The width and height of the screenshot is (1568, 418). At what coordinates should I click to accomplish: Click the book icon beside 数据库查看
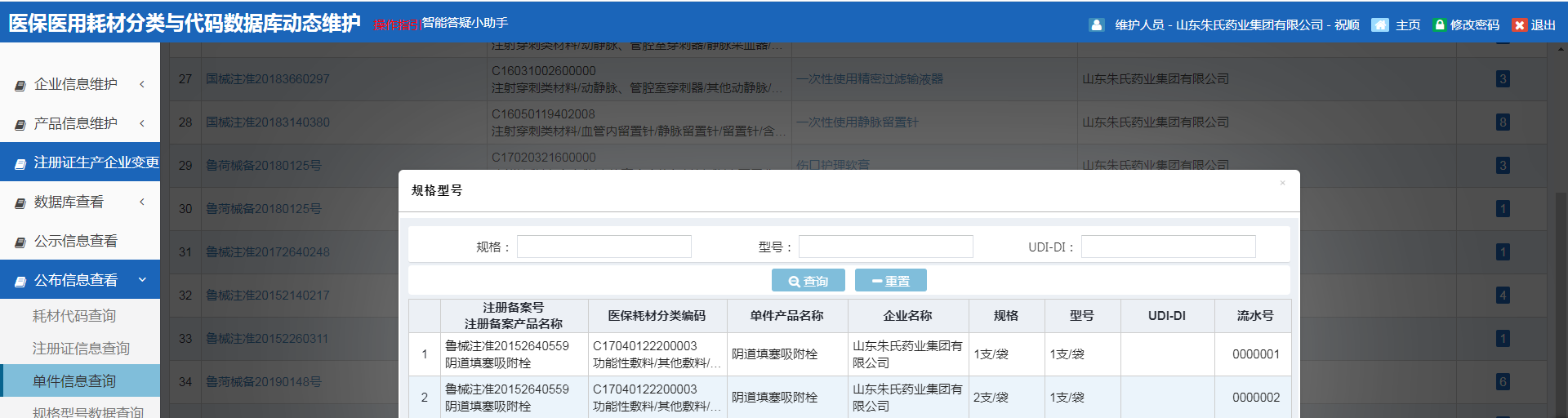point(20,202)
